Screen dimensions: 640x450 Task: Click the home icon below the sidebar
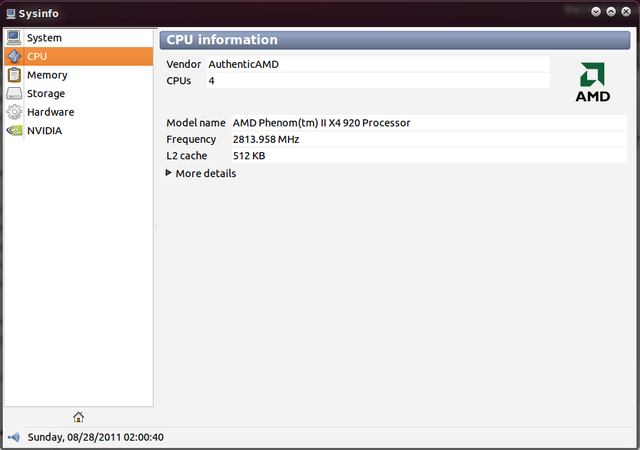[78, 417]
